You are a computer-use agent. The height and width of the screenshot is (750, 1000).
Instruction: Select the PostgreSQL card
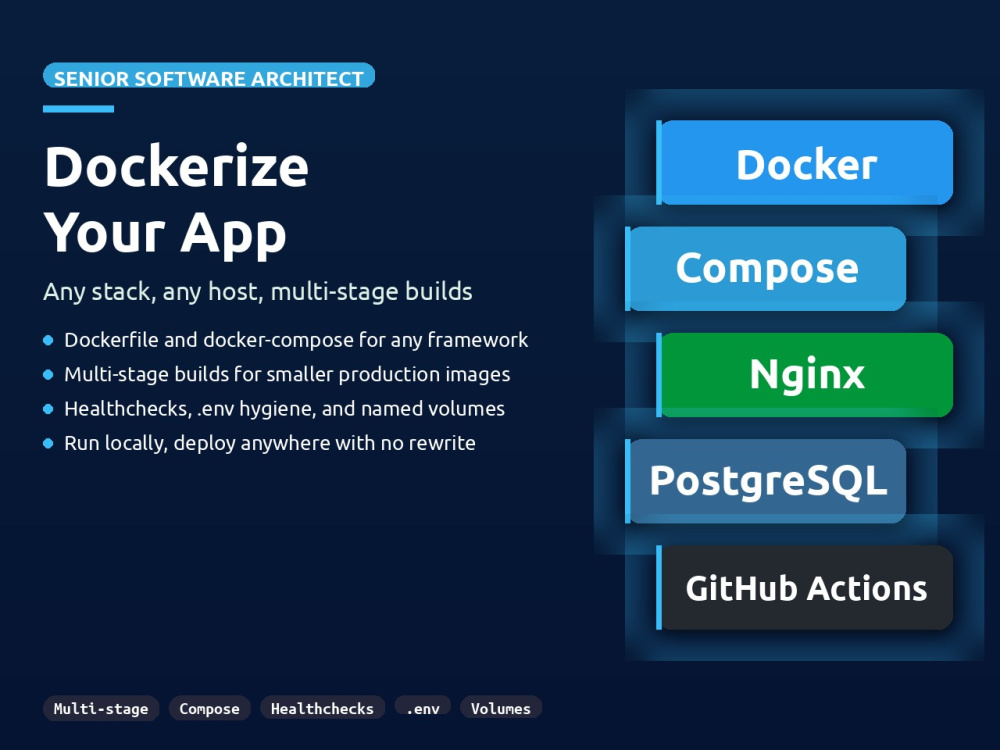pos(765,481)
